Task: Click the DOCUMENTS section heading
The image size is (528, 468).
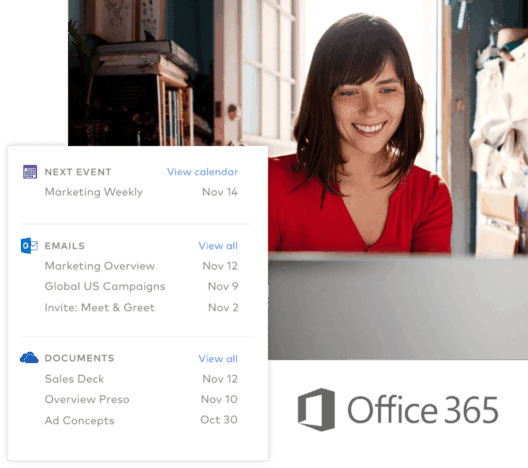Action: click(x=79, y=358)
